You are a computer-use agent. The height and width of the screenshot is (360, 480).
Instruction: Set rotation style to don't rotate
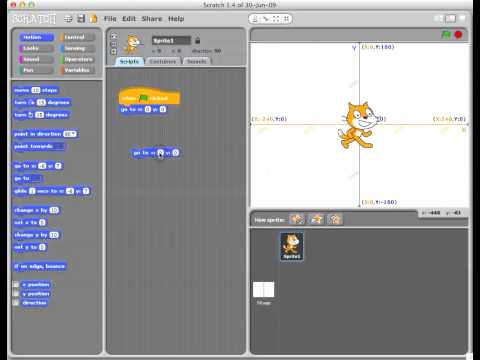click(x=114, y=52)
